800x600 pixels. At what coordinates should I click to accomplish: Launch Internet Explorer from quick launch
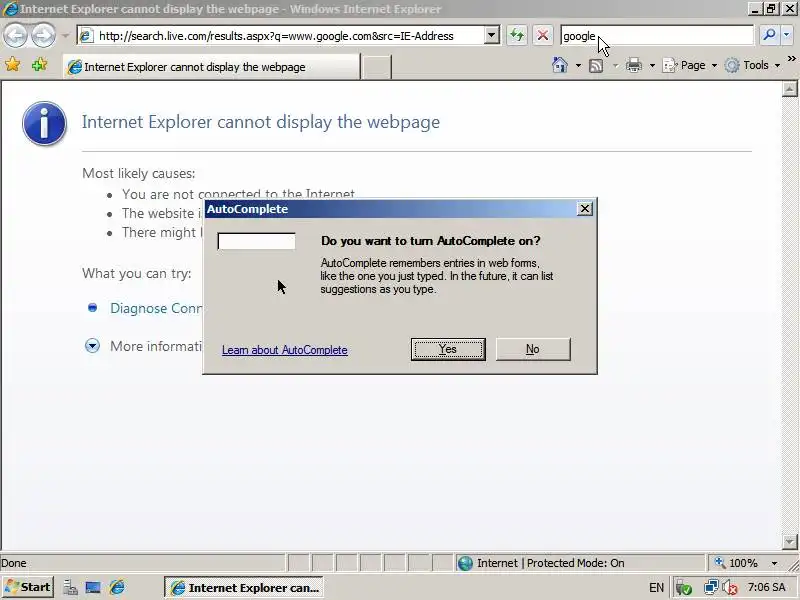(x=117, y=588)
